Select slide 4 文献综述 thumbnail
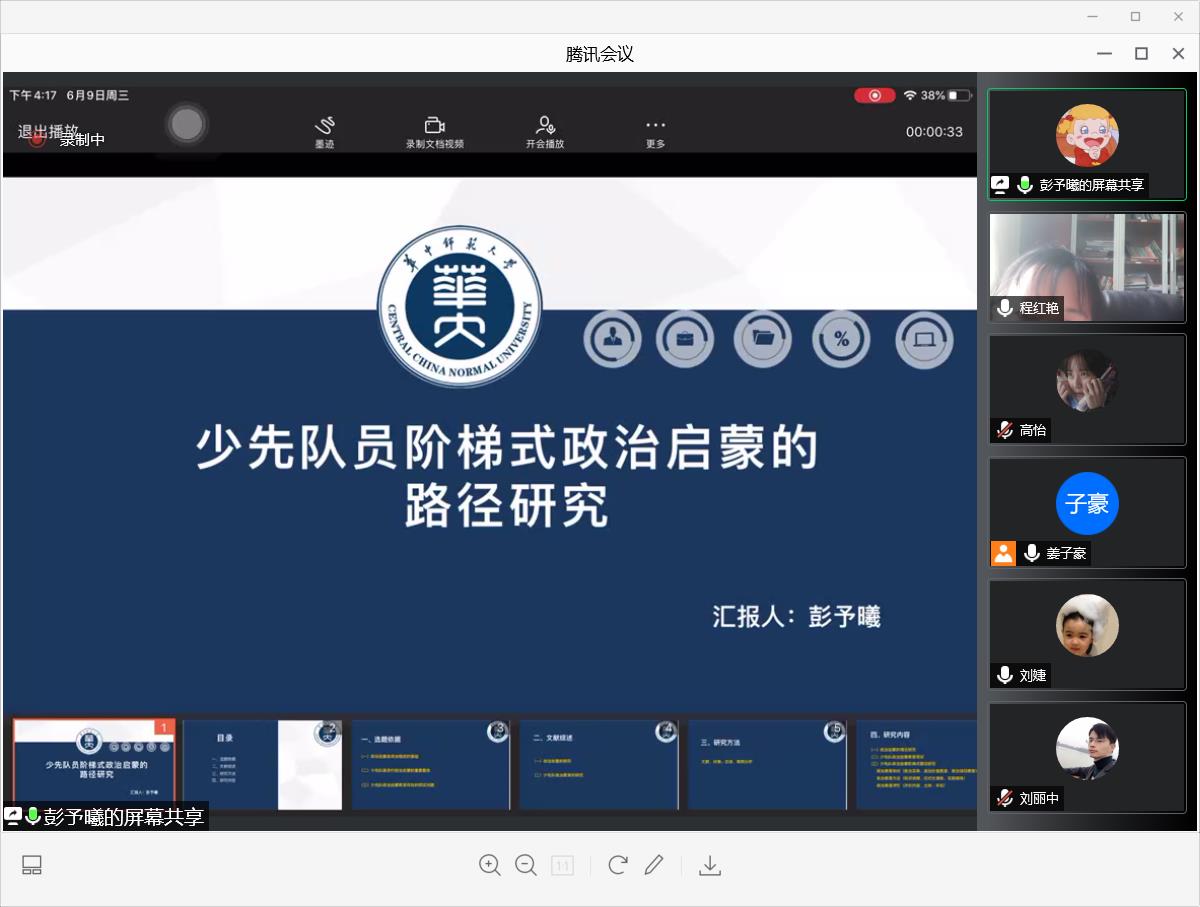This screenshot has height=907, width=1200. pos(598,764)
